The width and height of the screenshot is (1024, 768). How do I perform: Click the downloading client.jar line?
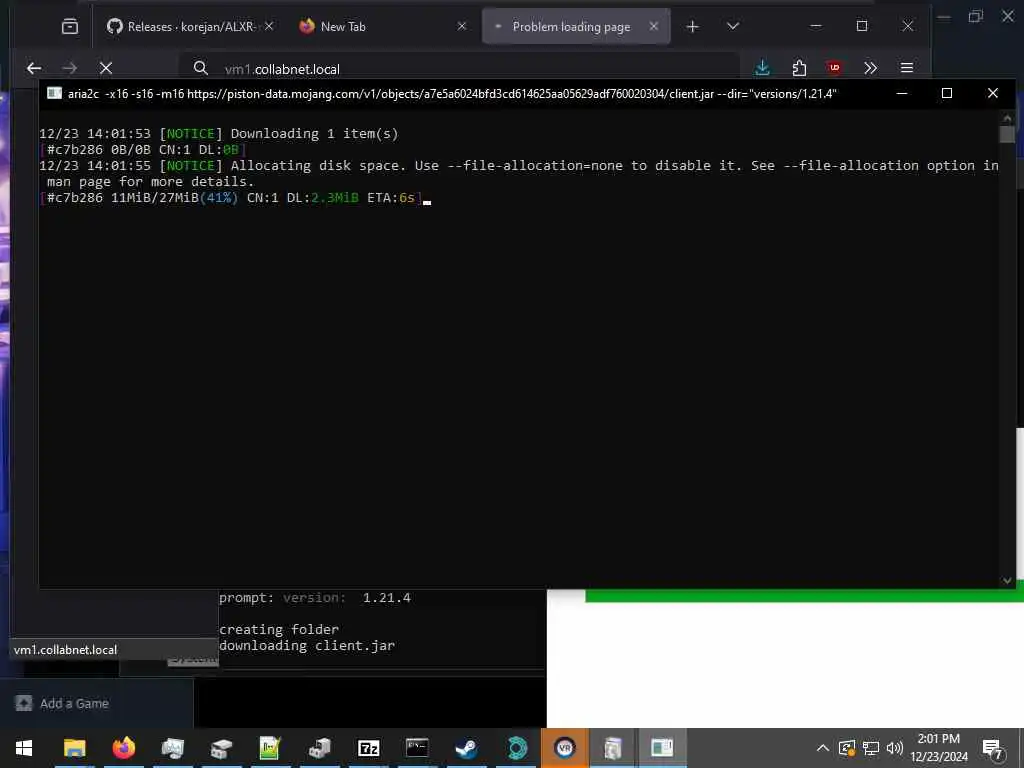point(307,646)
